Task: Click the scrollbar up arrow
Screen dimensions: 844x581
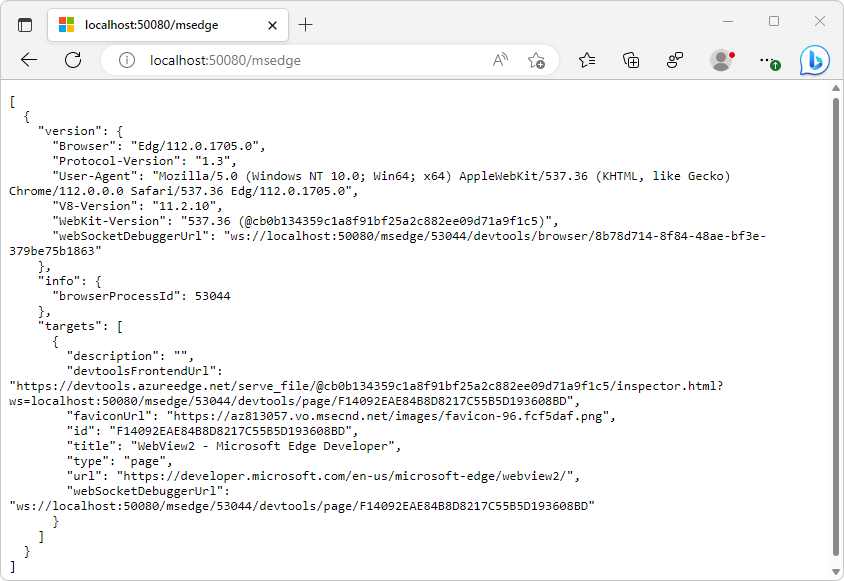Action: coord(836,89)
